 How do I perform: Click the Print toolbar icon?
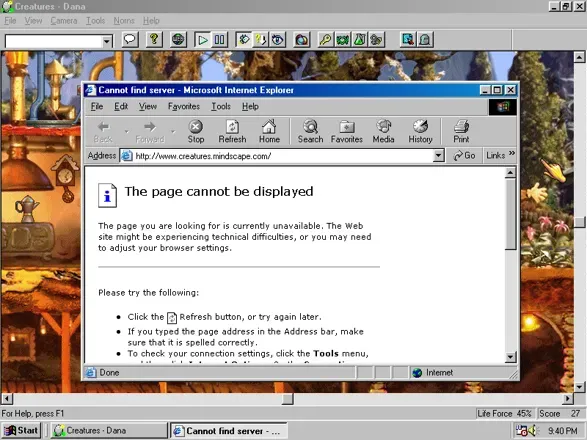click(x=461, y=132)
